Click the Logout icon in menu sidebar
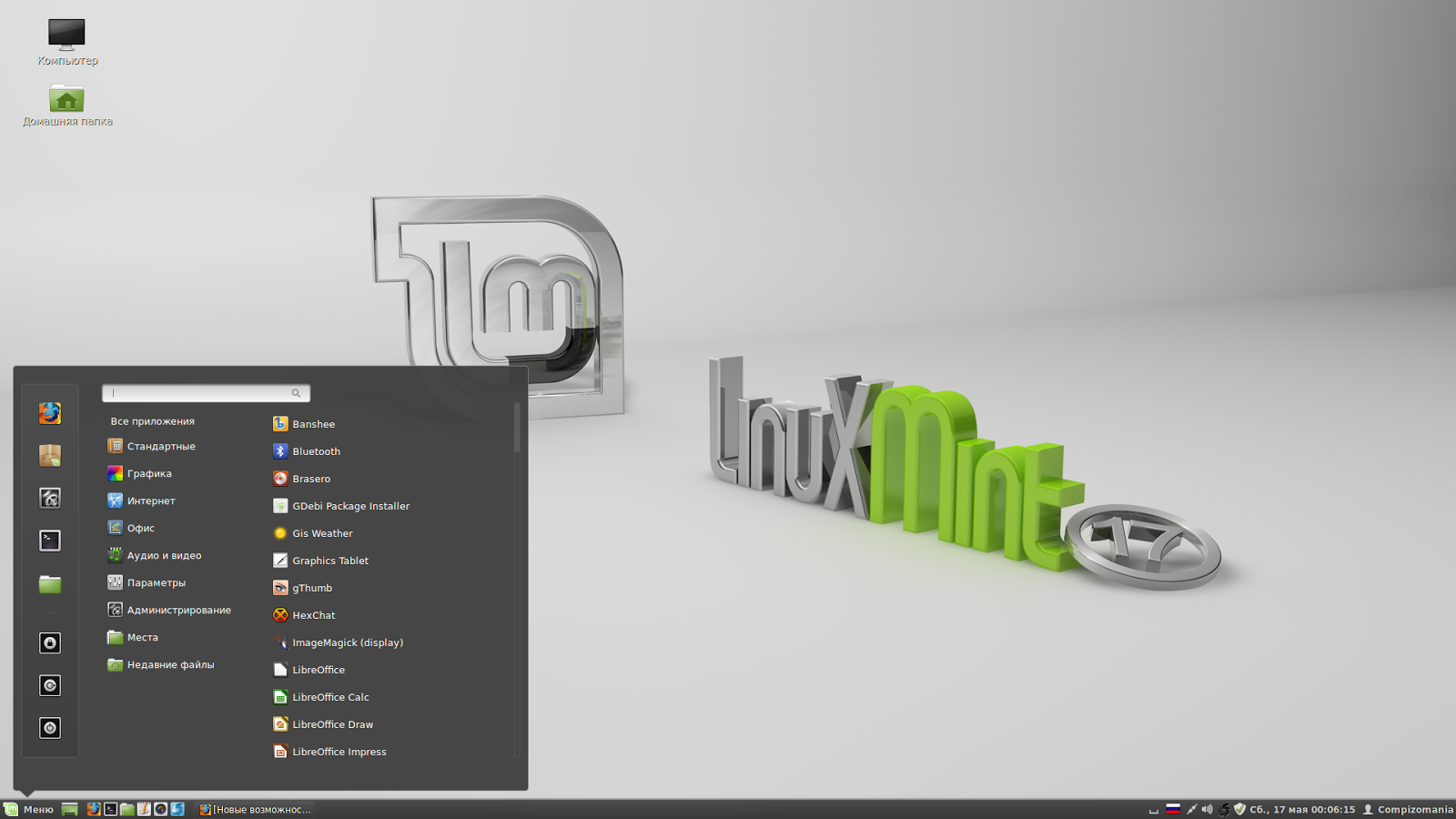 [50, 685]
